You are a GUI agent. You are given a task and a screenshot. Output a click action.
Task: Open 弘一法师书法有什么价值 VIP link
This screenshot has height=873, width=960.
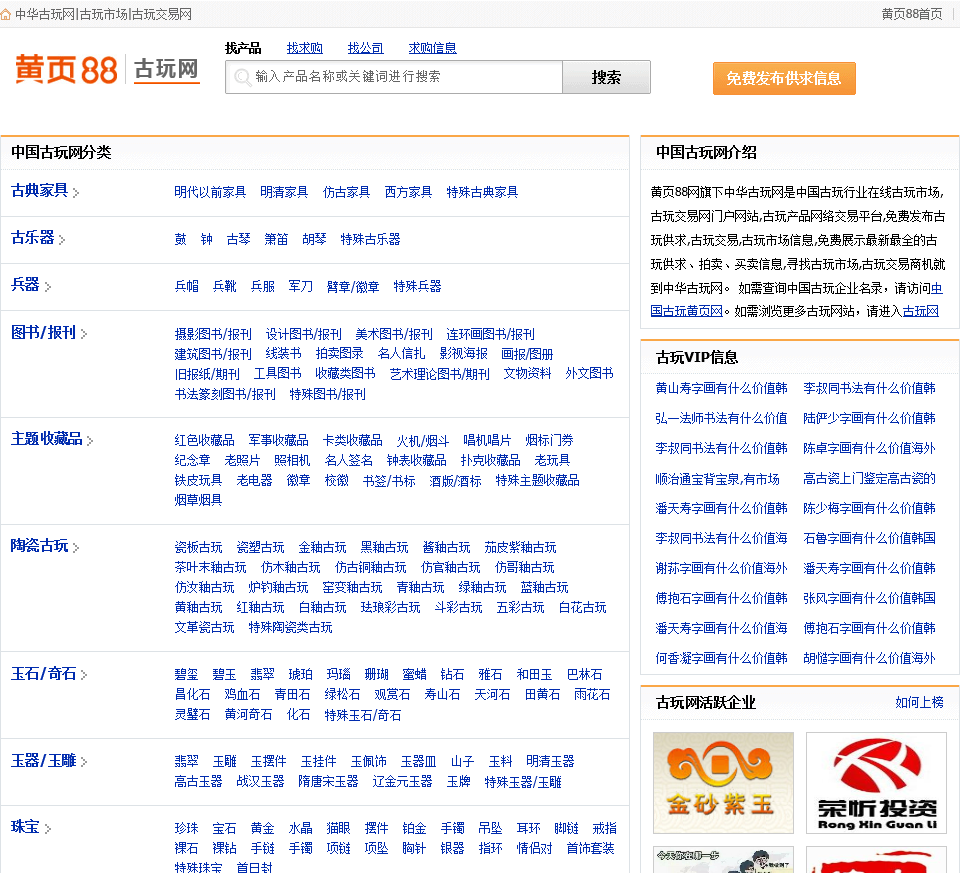point(721,418)
